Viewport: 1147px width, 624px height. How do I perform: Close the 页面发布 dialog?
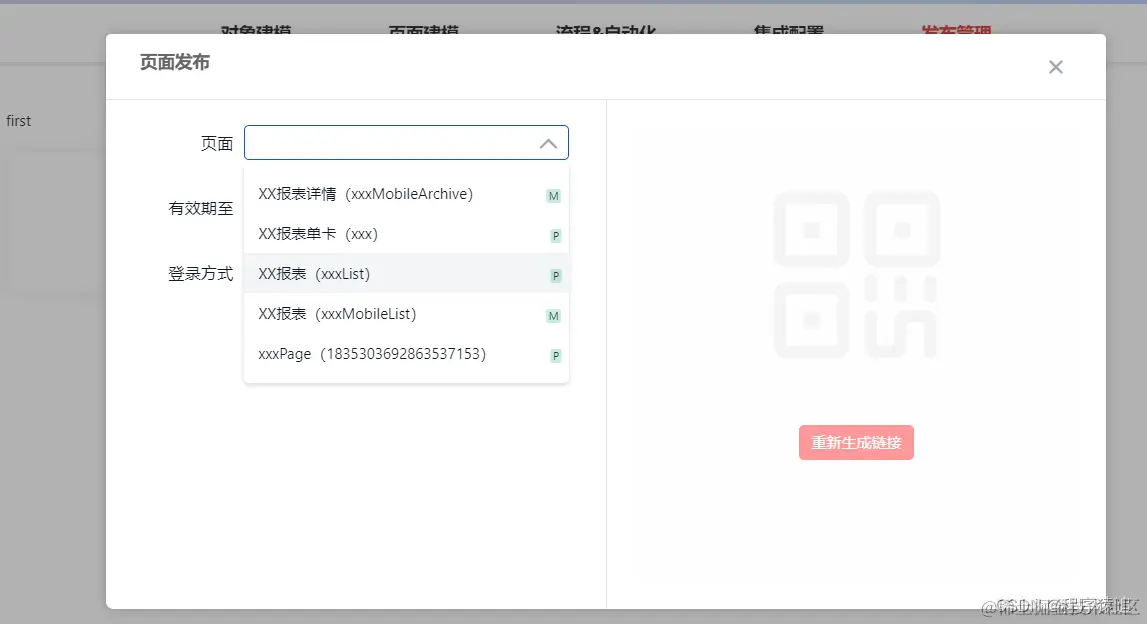pos(1055,67)
